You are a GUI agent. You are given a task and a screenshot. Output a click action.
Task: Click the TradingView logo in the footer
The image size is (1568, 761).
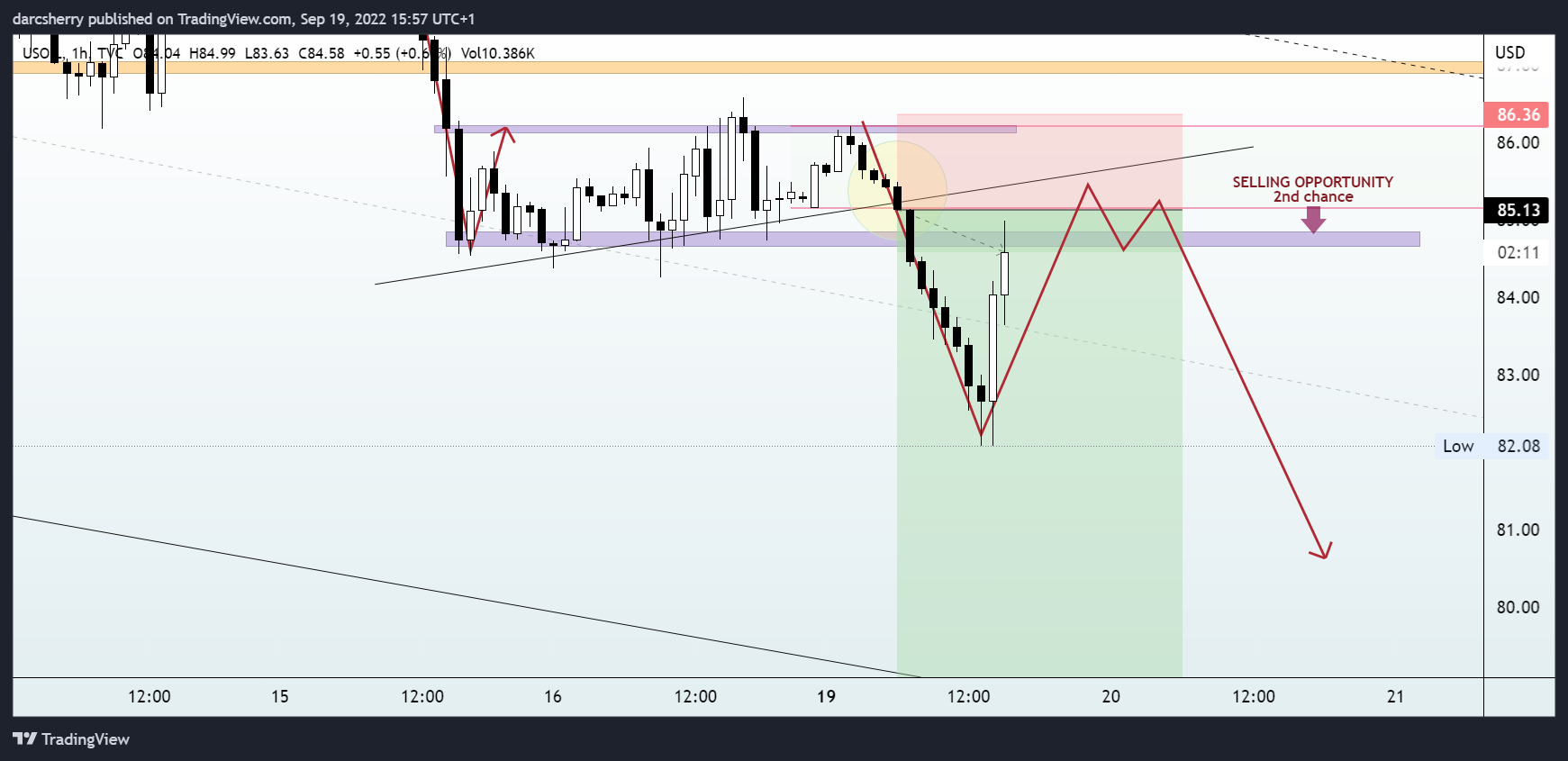(71, 739)
